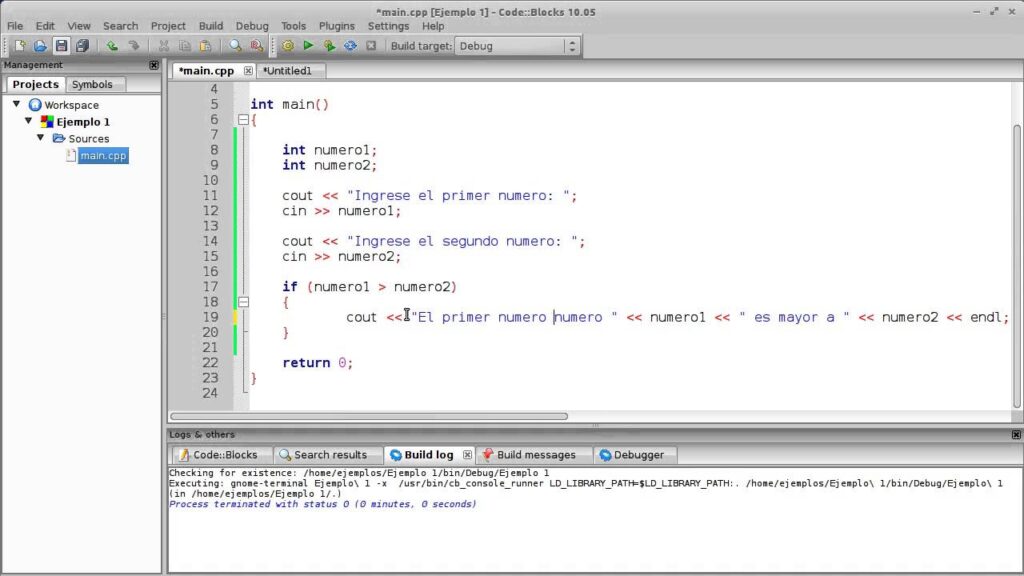Collapse the Sources folder in the project tree
The width and height of the screenshot is (1024, 576).
[x=41, y=138]
